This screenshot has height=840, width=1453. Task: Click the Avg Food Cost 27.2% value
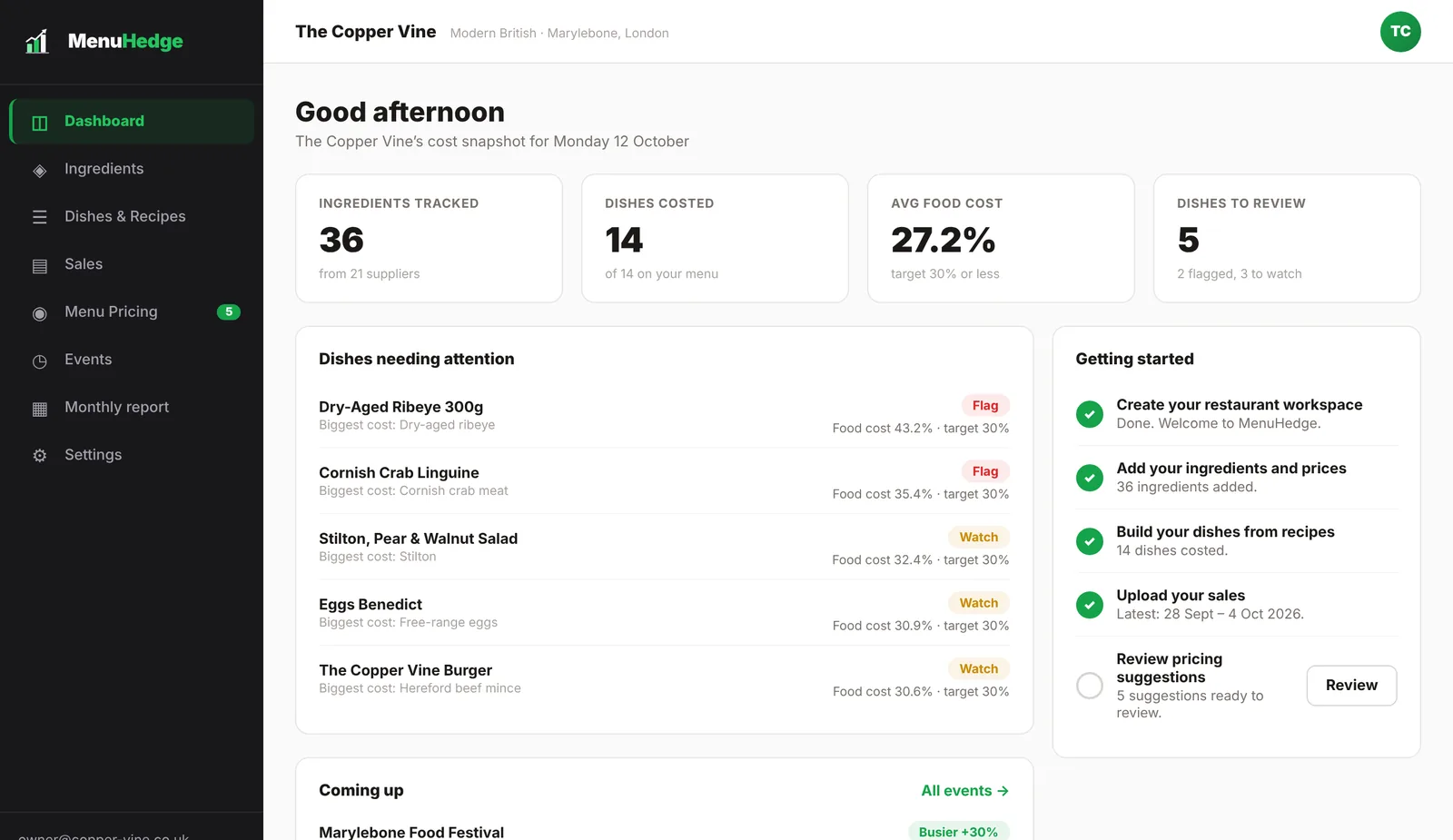(x=943, y=241)
